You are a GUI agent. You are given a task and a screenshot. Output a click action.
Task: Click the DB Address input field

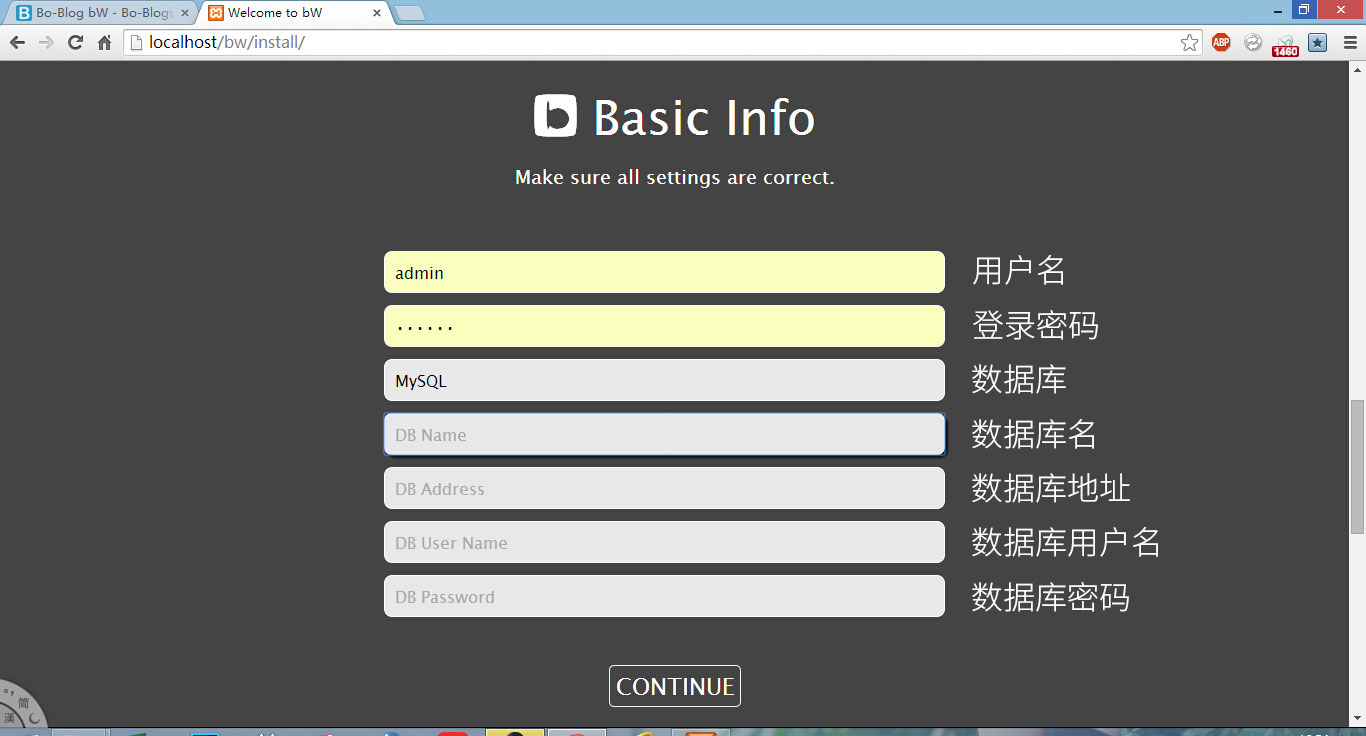click(664, 488)
